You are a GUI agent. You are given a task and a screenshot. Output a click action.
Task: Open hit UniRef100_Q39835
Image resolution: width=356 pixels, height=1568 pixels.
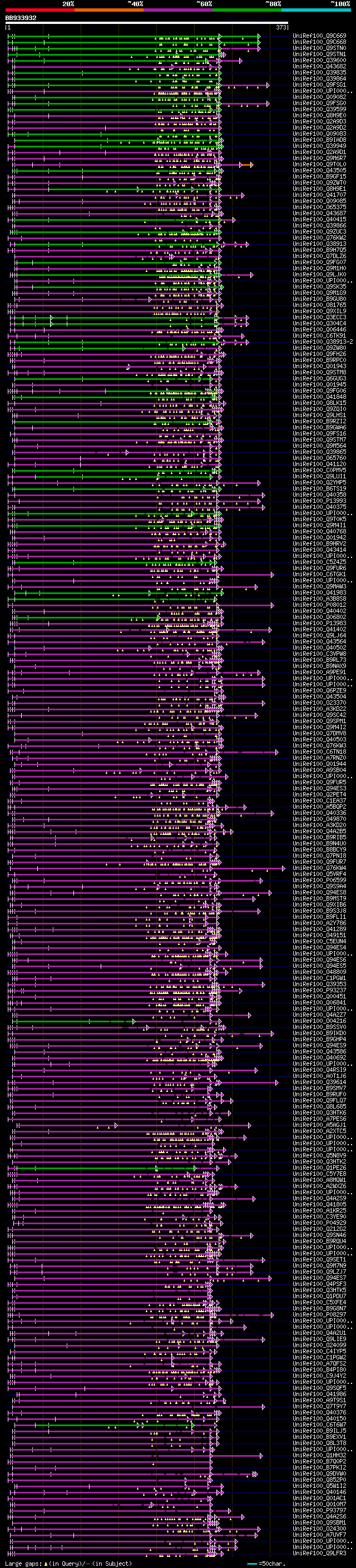[x=319, y=72]
